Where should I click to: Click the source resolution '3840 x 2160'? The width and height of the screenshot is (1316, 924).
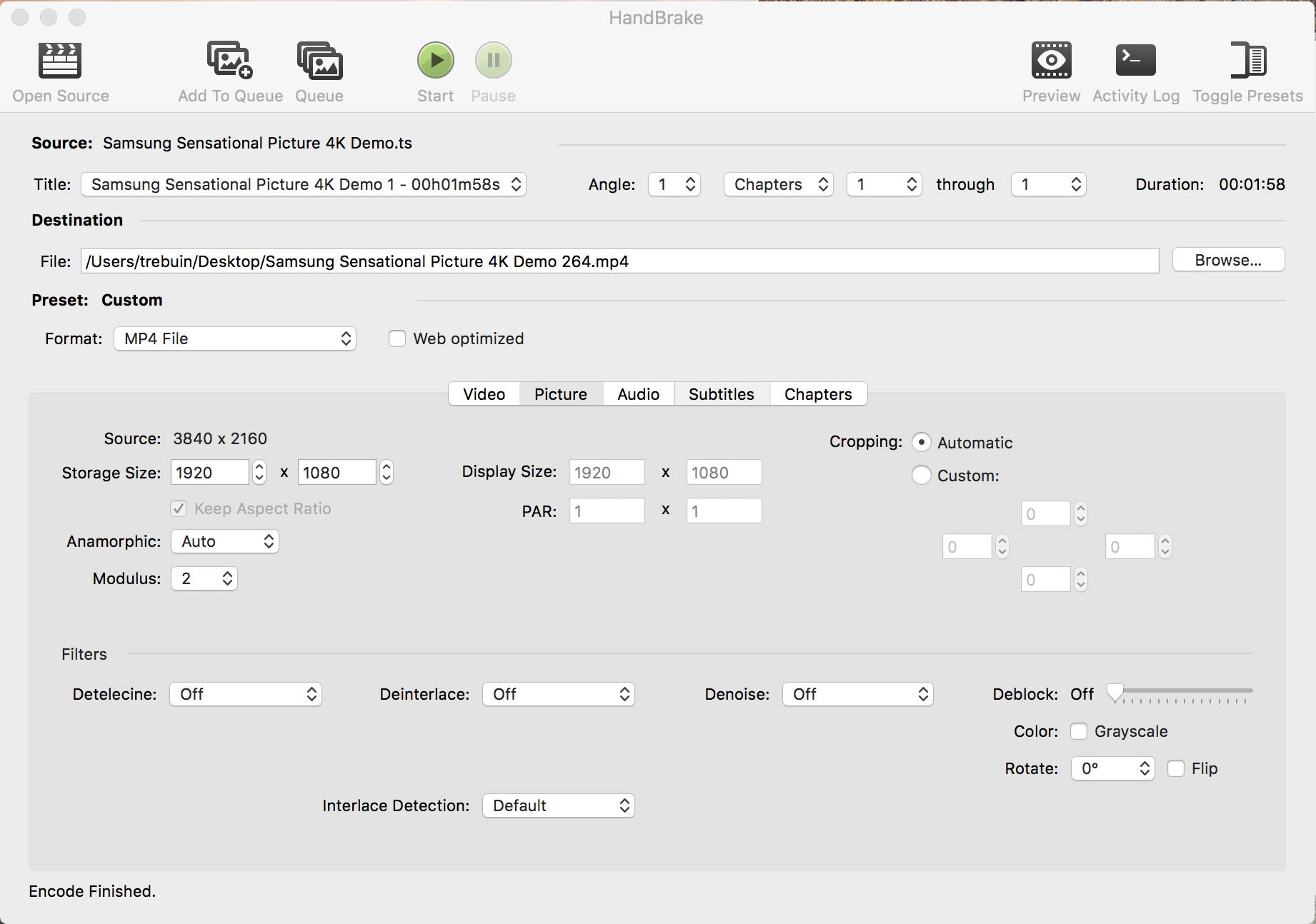tap(220, 438)
